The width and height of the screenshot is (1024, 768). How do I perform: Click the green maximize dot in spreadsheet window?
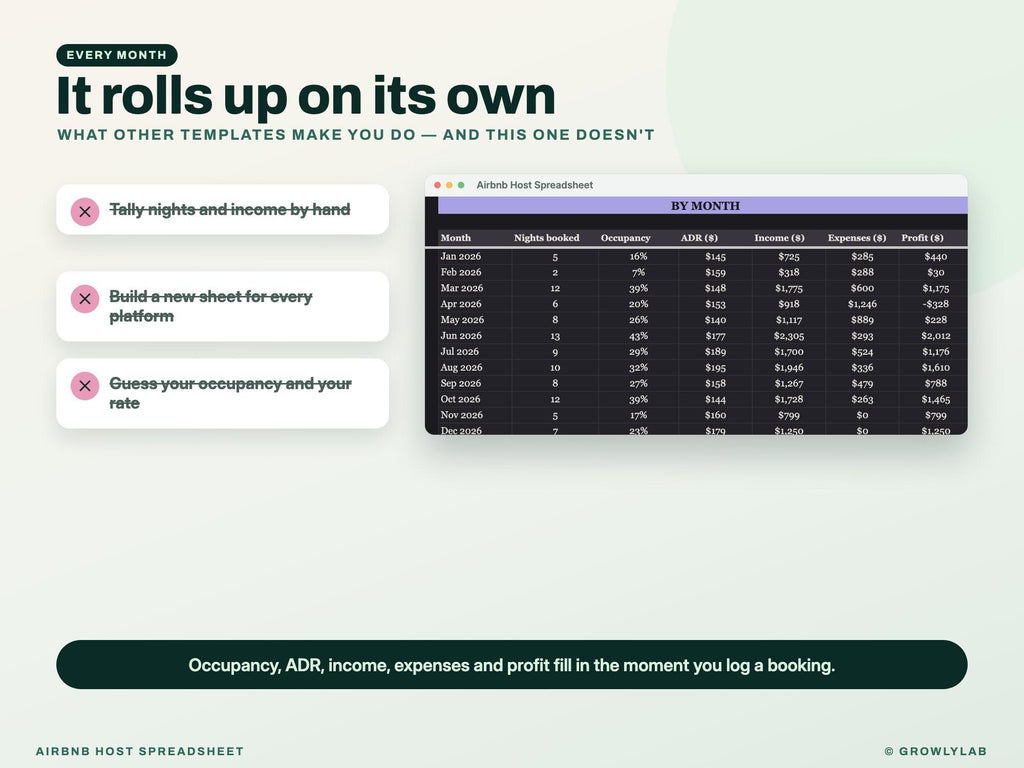[461, 185]
